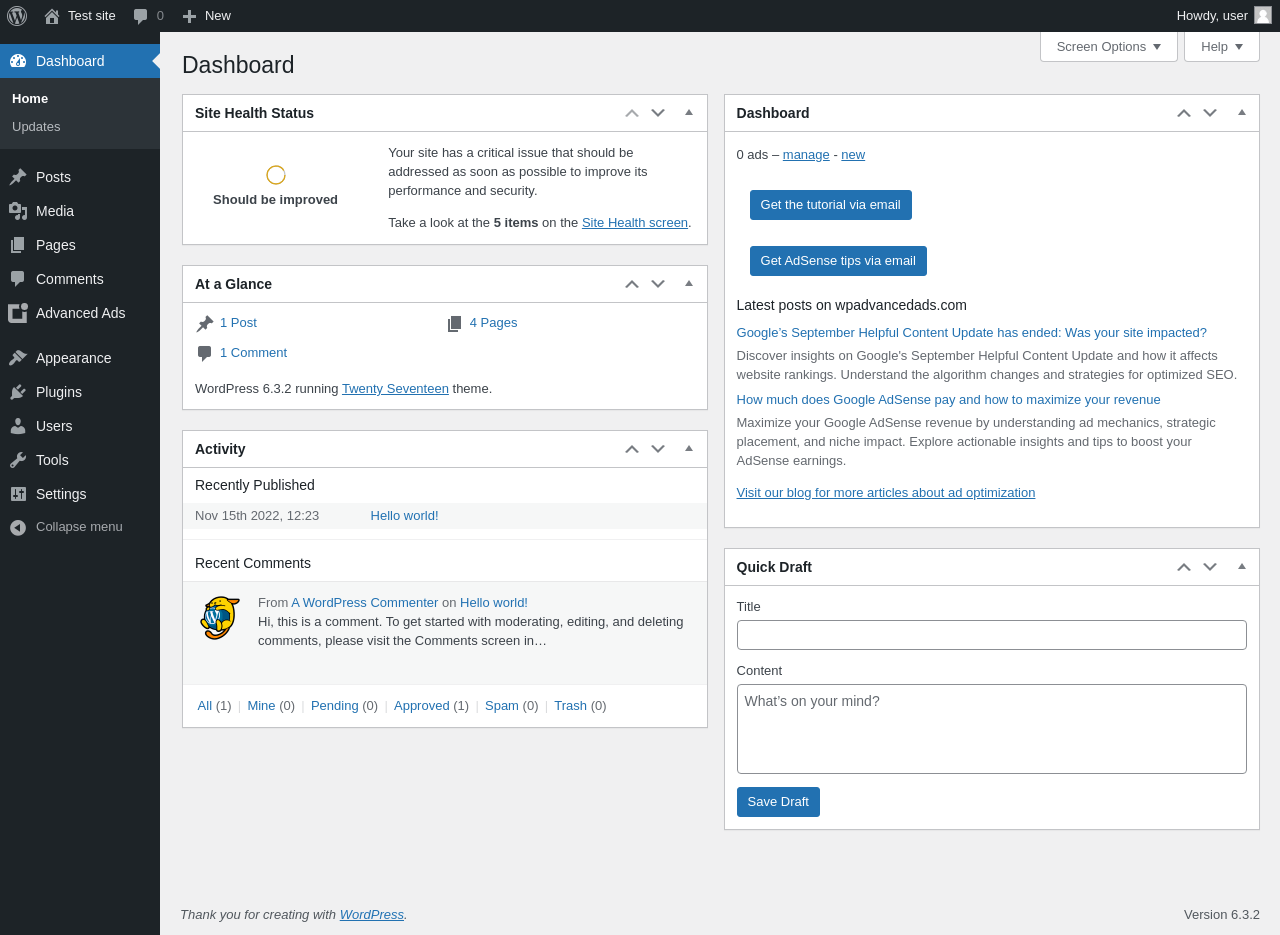Click the Save Draft button
The image size is (1280, 935).
point(778,802)
